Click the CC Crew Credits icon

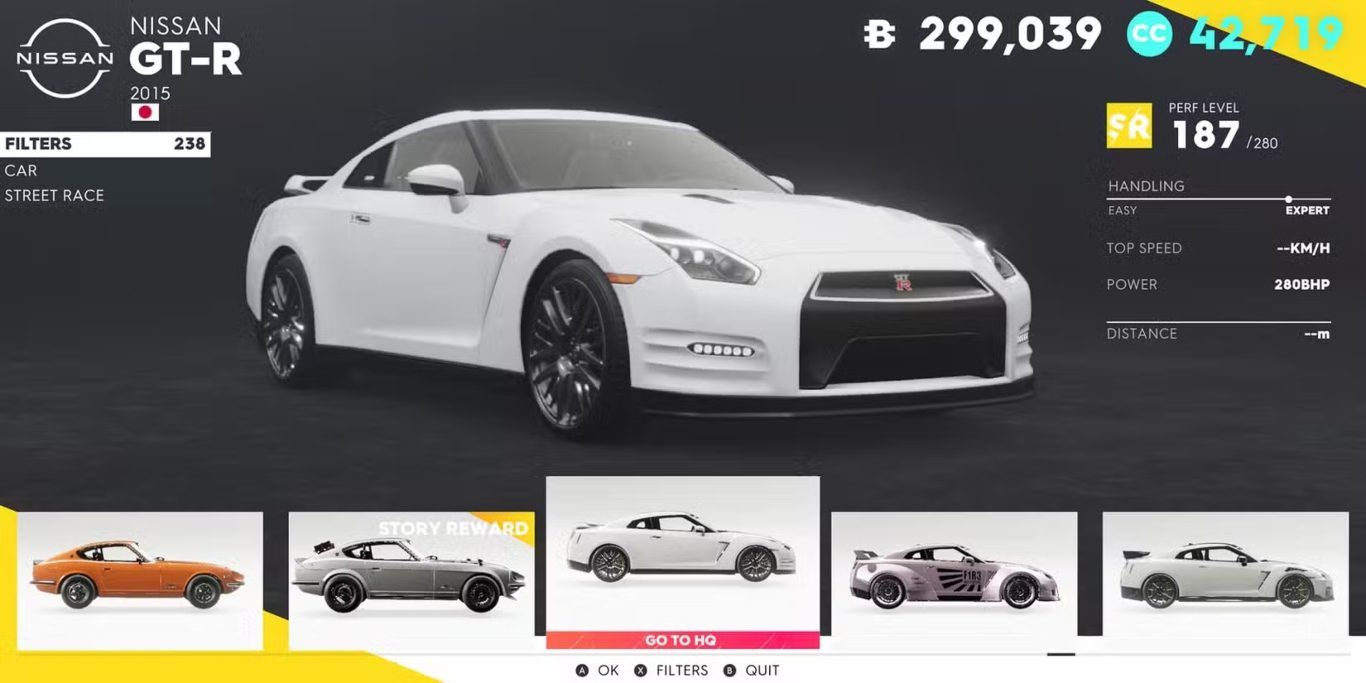click(x=1149, y=35)
